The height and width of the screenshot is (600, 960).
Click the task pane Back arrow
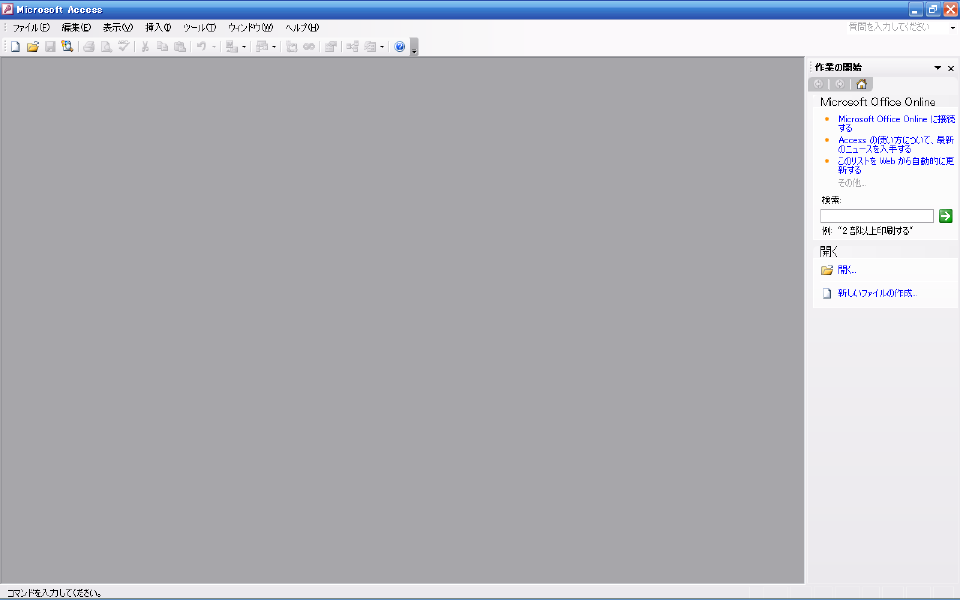[818, 84]
